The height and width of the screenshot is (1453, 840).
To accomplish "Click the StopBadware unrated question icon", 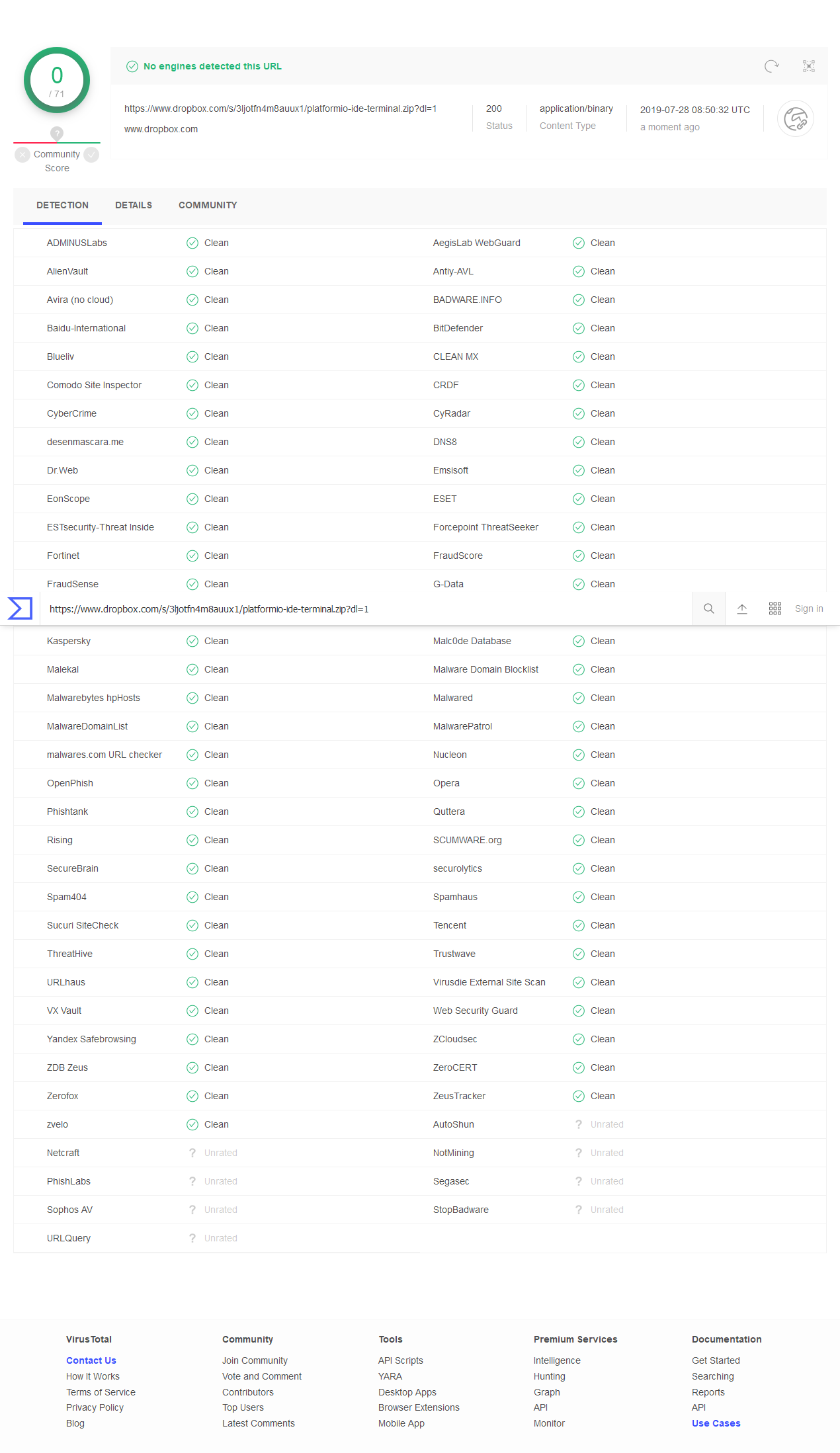I will 579,1210.
